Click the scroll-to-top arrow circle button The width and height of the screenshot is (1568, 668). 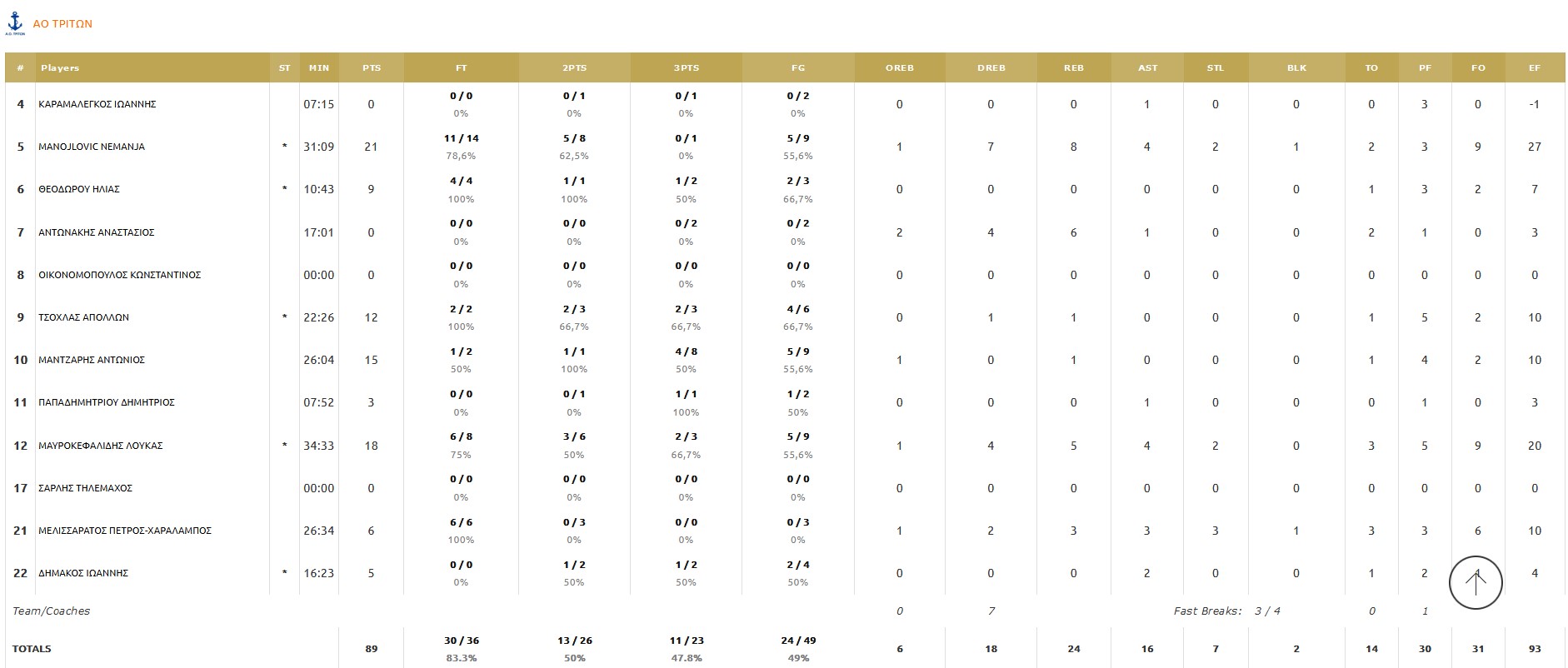click(1476, 582)
